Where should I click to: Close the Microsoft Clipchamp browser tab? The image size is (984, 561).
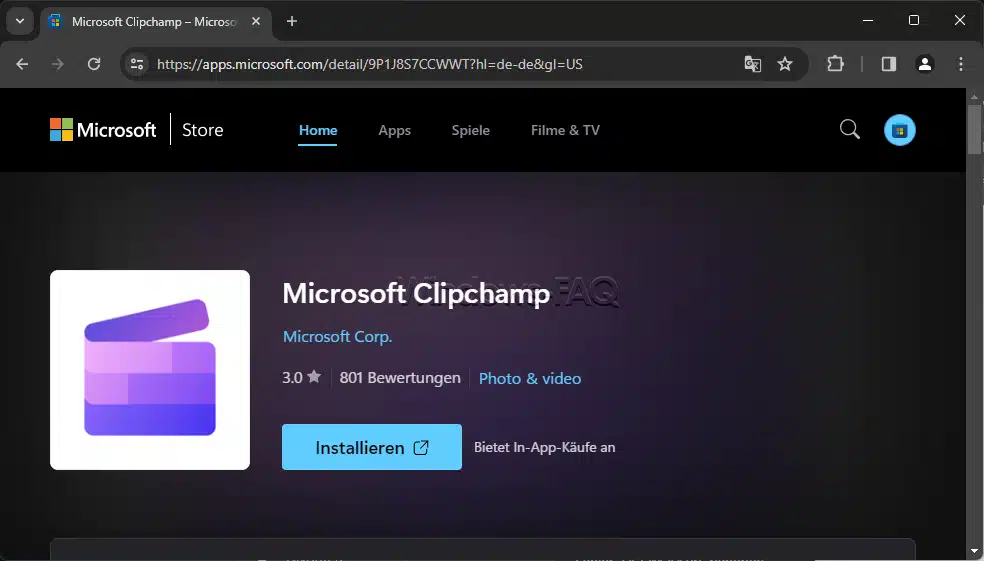256,21
